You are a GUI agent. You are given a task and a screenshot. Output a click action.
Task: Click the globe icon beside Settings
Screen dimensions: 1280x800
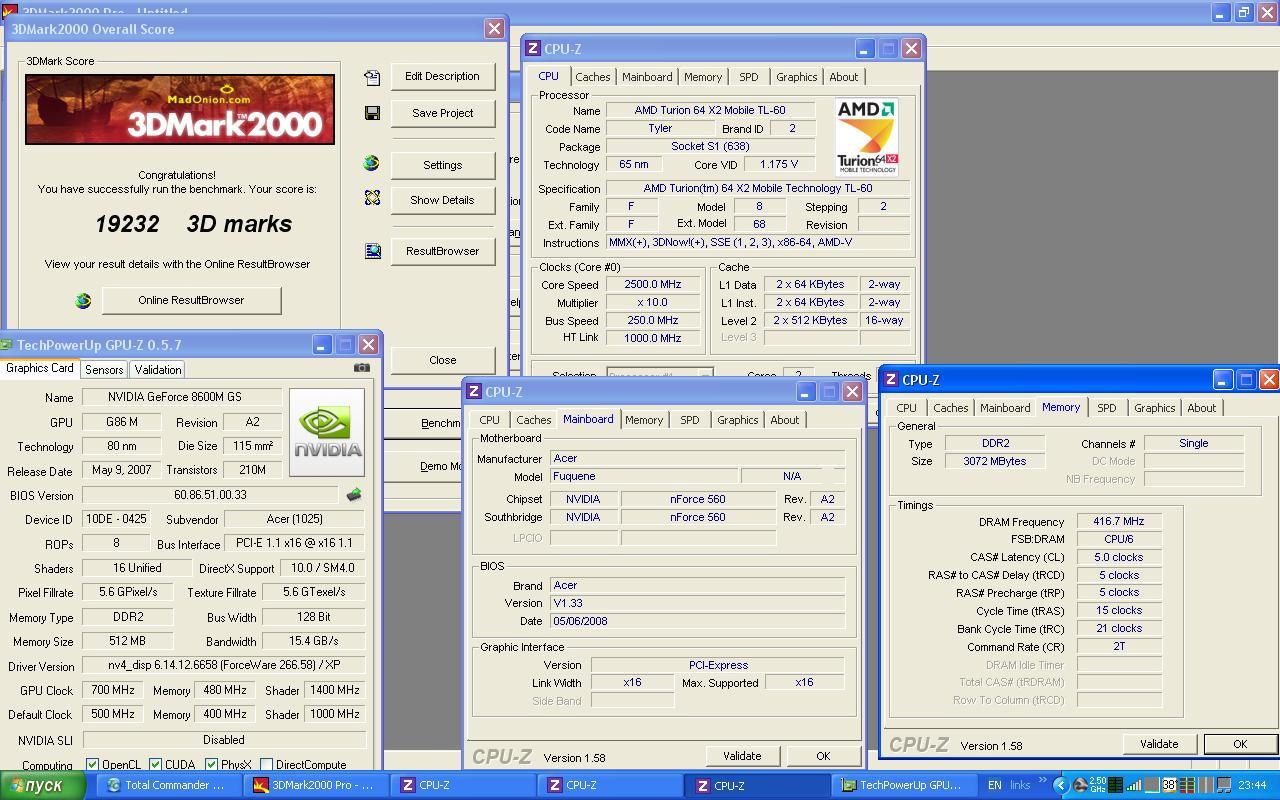(372, 164)
